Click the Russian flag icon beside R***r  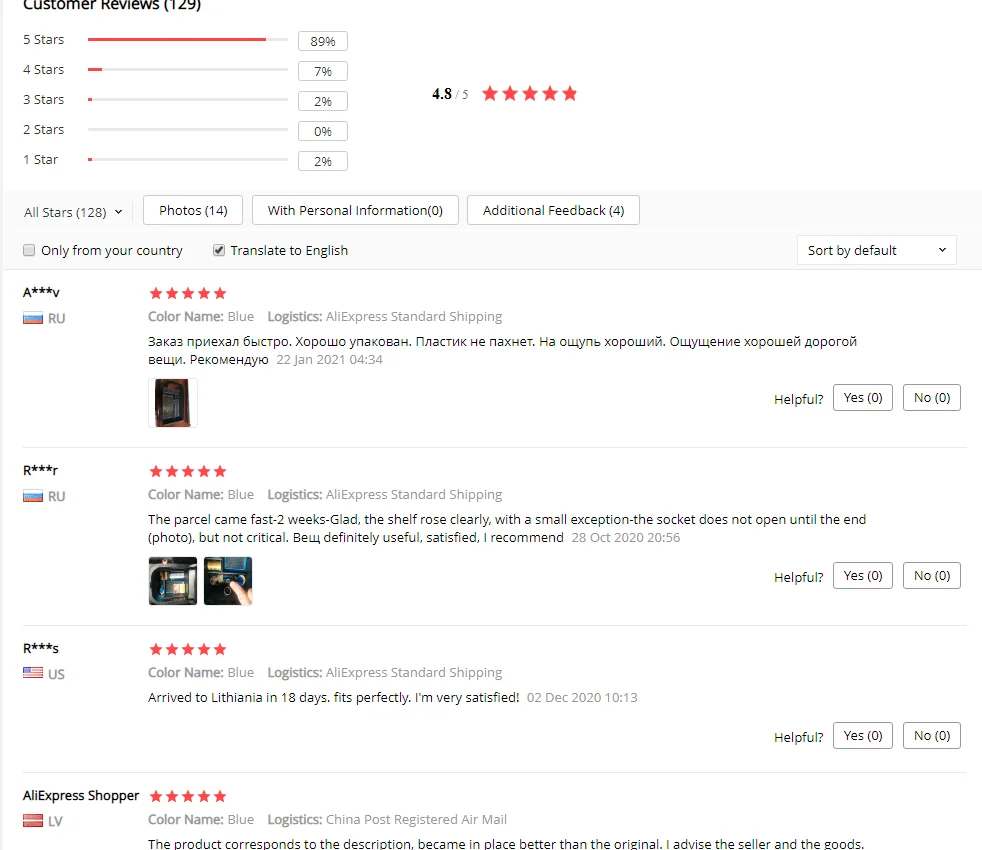pos(33,496)
